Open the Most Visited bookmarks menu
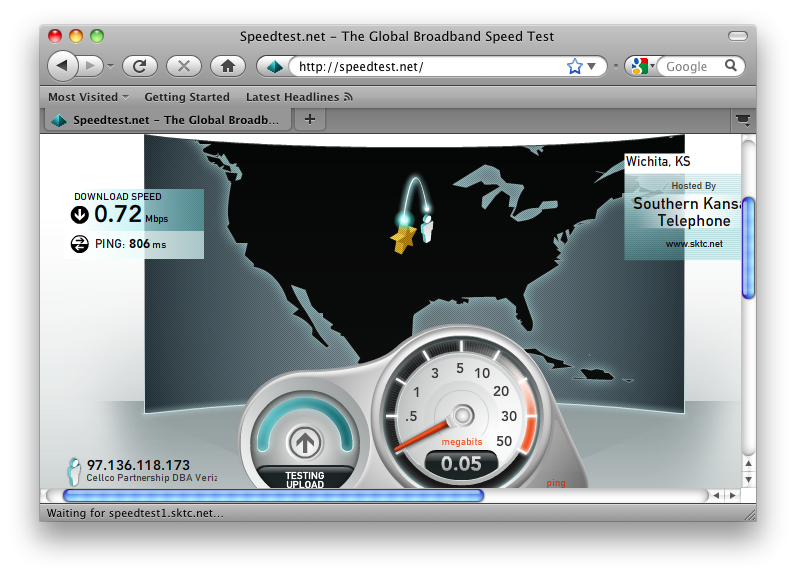 point(88,97)
